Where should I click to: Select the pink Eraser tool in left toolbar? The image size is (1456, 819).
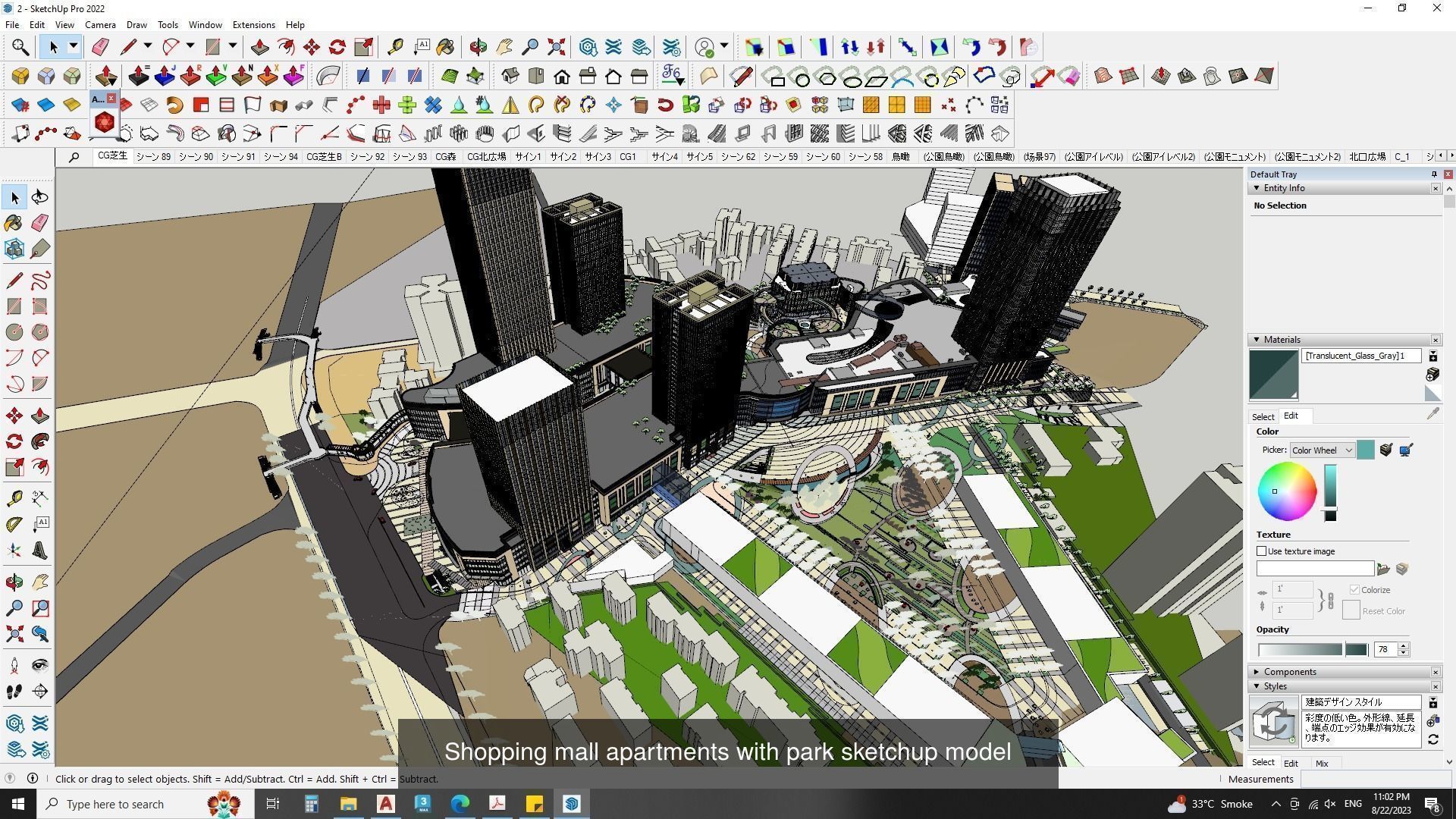click(40, 223)
